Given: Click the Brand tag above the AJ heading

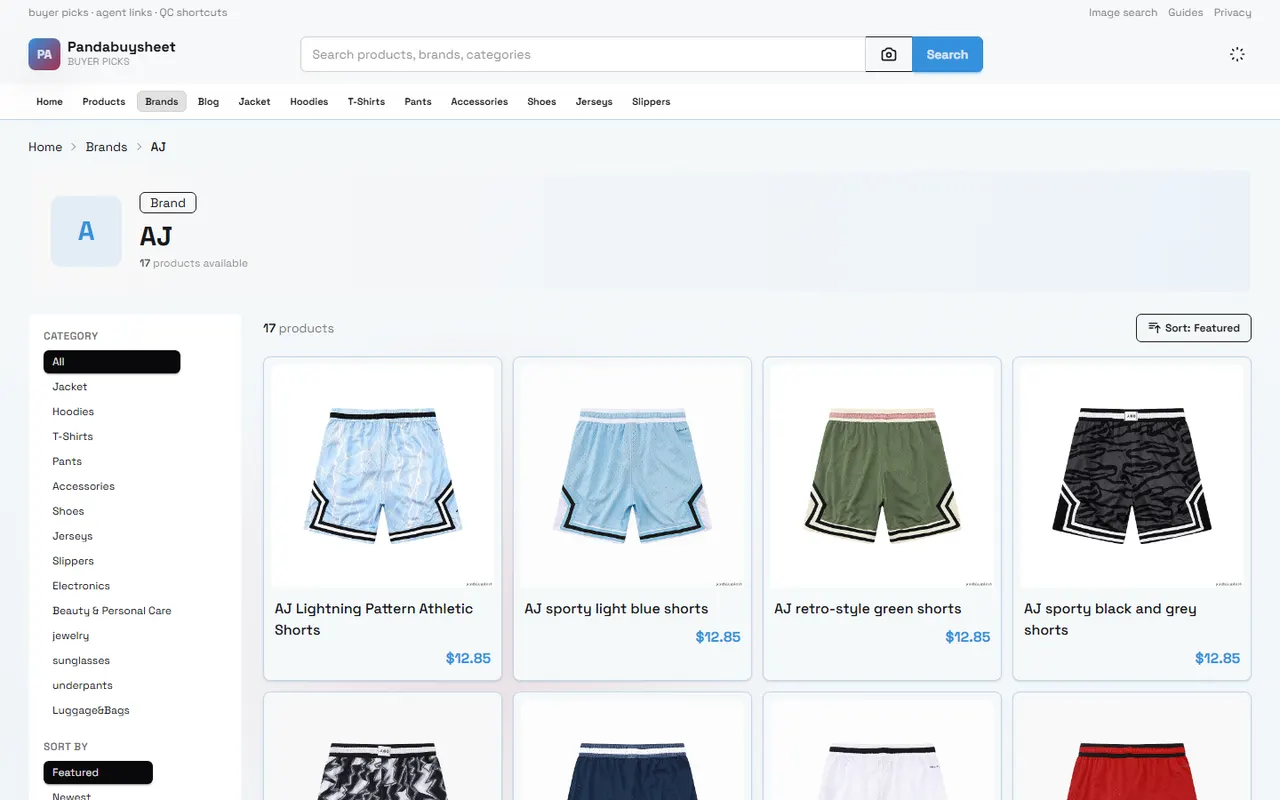Looking at the screenshot, I should (x=168, y=203).
